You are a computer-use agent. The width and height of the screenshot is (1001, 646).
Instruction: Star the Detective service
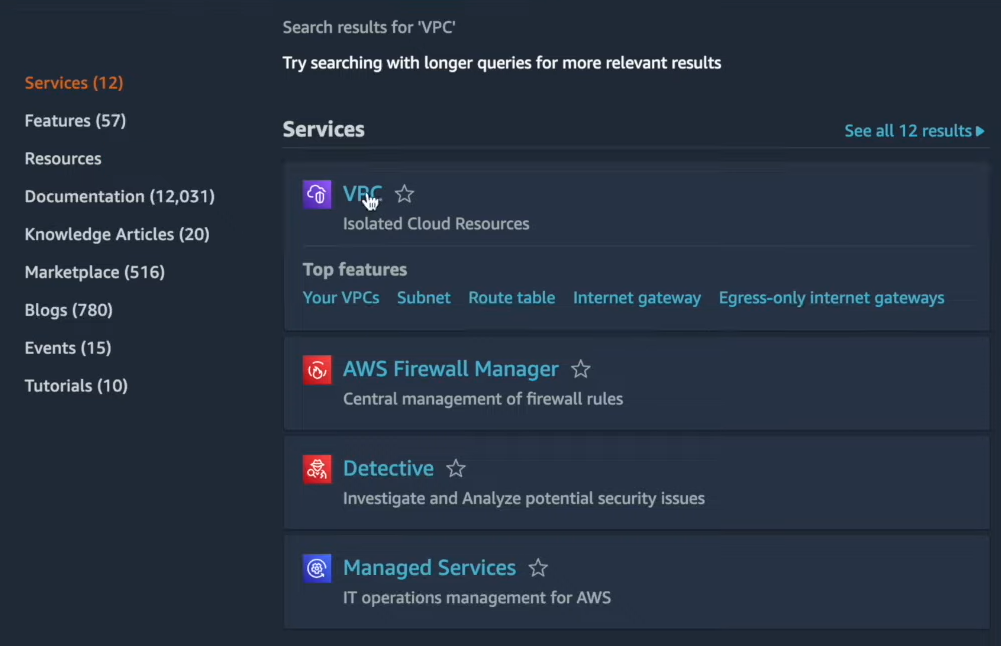pyautogui.click(x=455, y=467)
